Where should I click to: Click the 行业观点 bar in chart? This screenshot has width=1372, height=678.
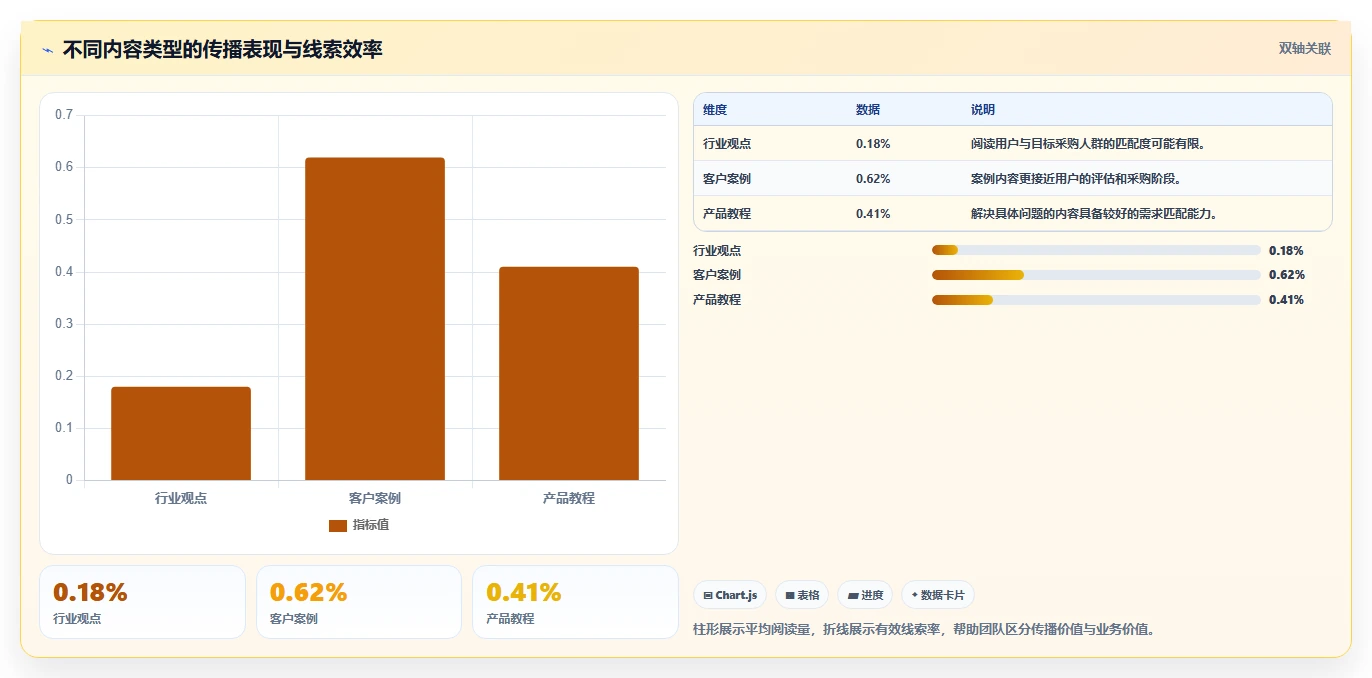(x=181, y=433)
